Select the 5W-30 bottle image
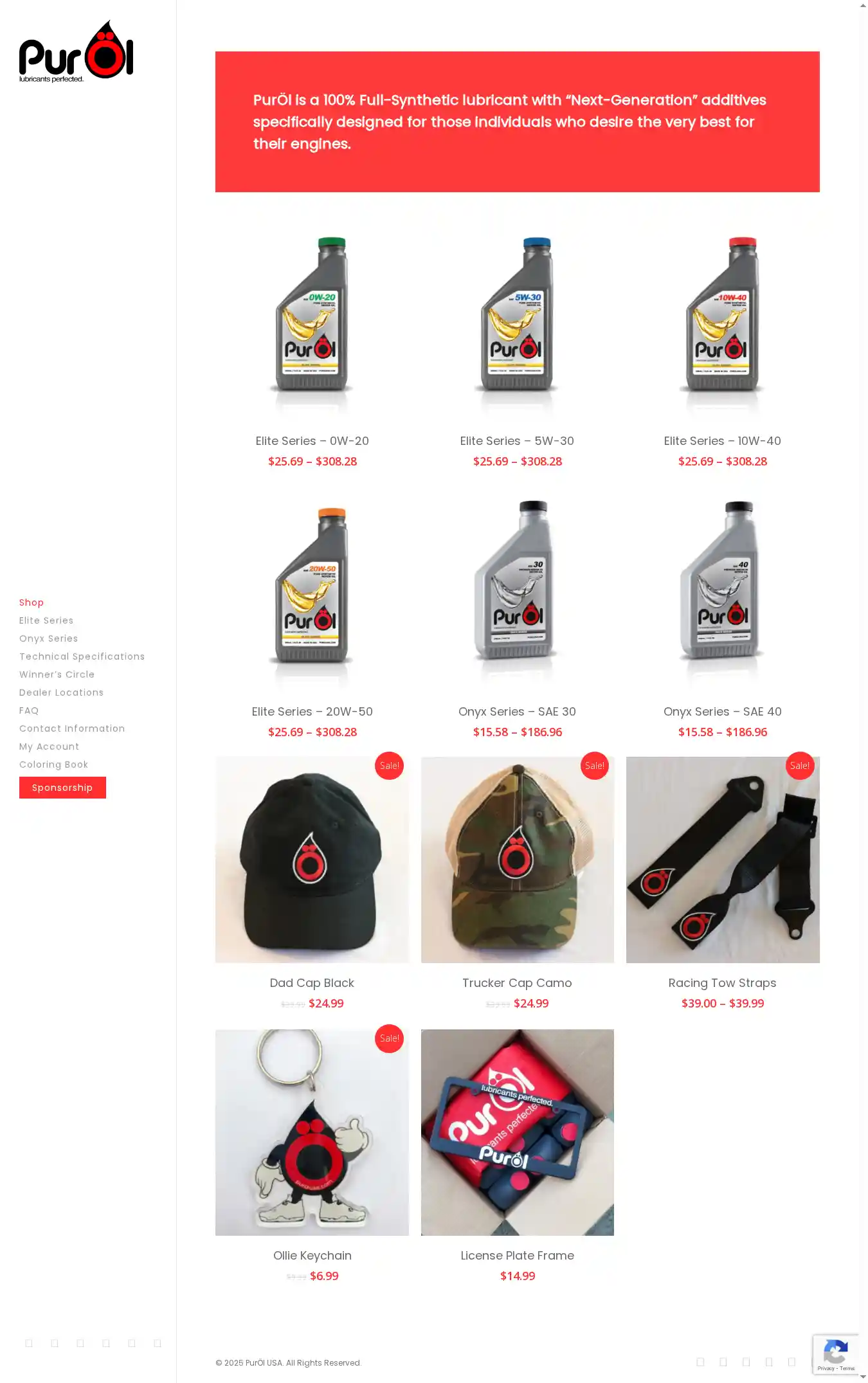This screenshot has height=1383, width=868. click(517, 318)
